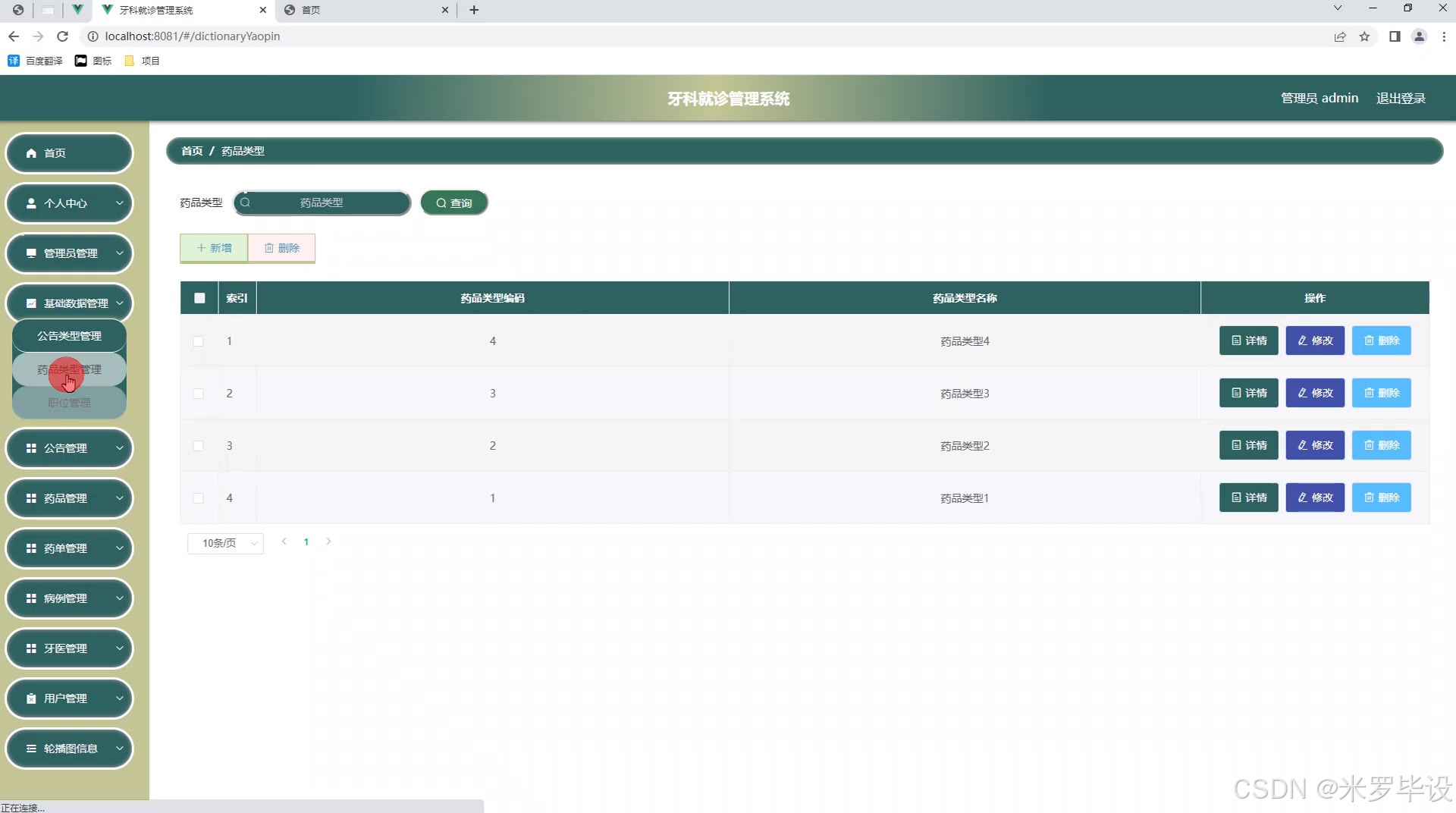Click 删除 for 药品类型1

[1381, 498]
